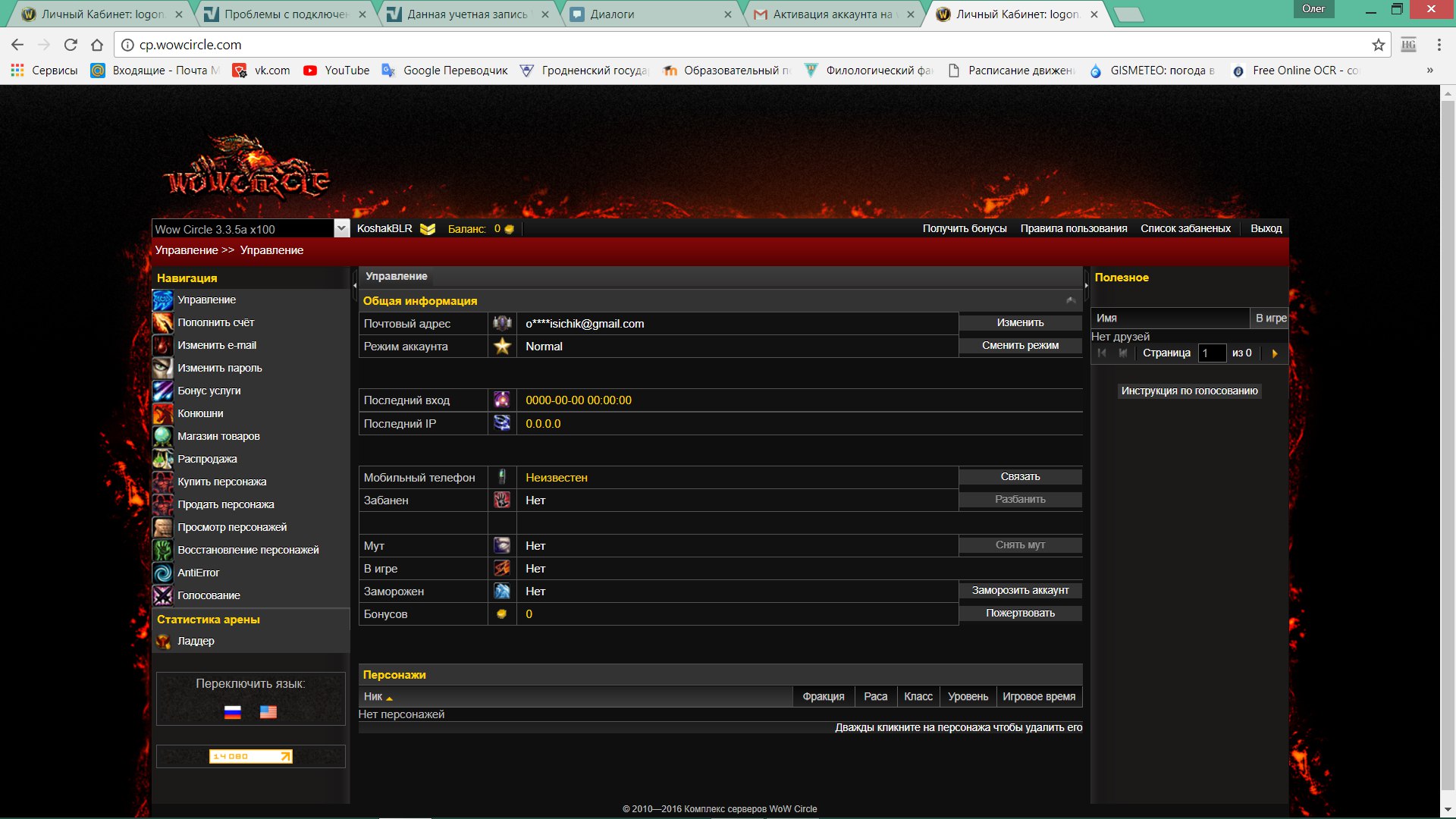Switch language via the US flag icon
This screenshot has height=819, width=1456.
click(x=268, y=712)
